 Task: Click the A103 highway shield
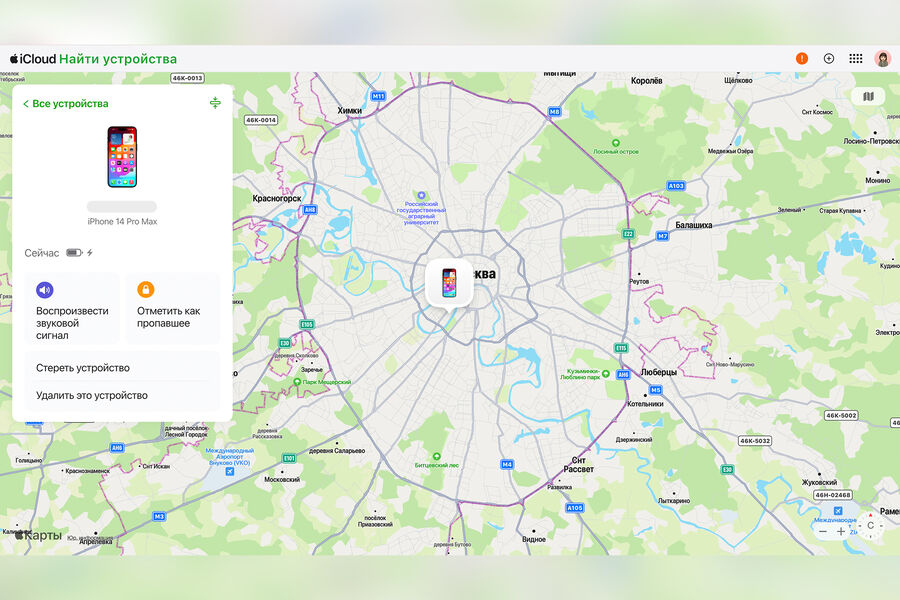pyautogui.click(x=676, y=186)
